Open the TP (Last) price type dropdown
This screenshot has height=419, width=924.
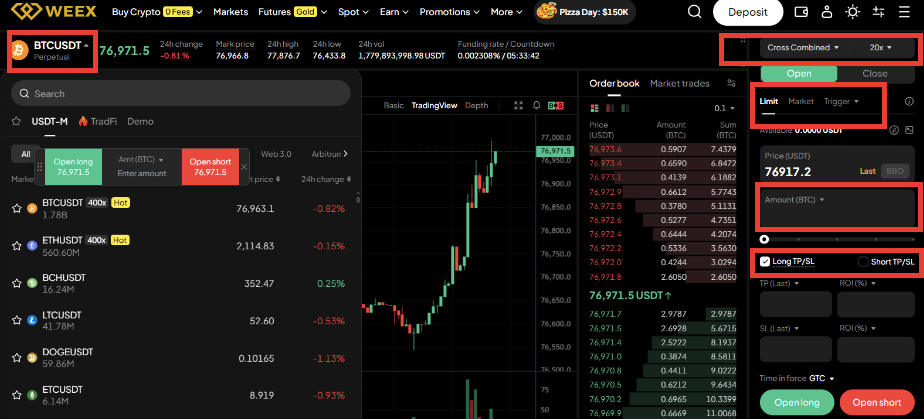coord(780,283)
